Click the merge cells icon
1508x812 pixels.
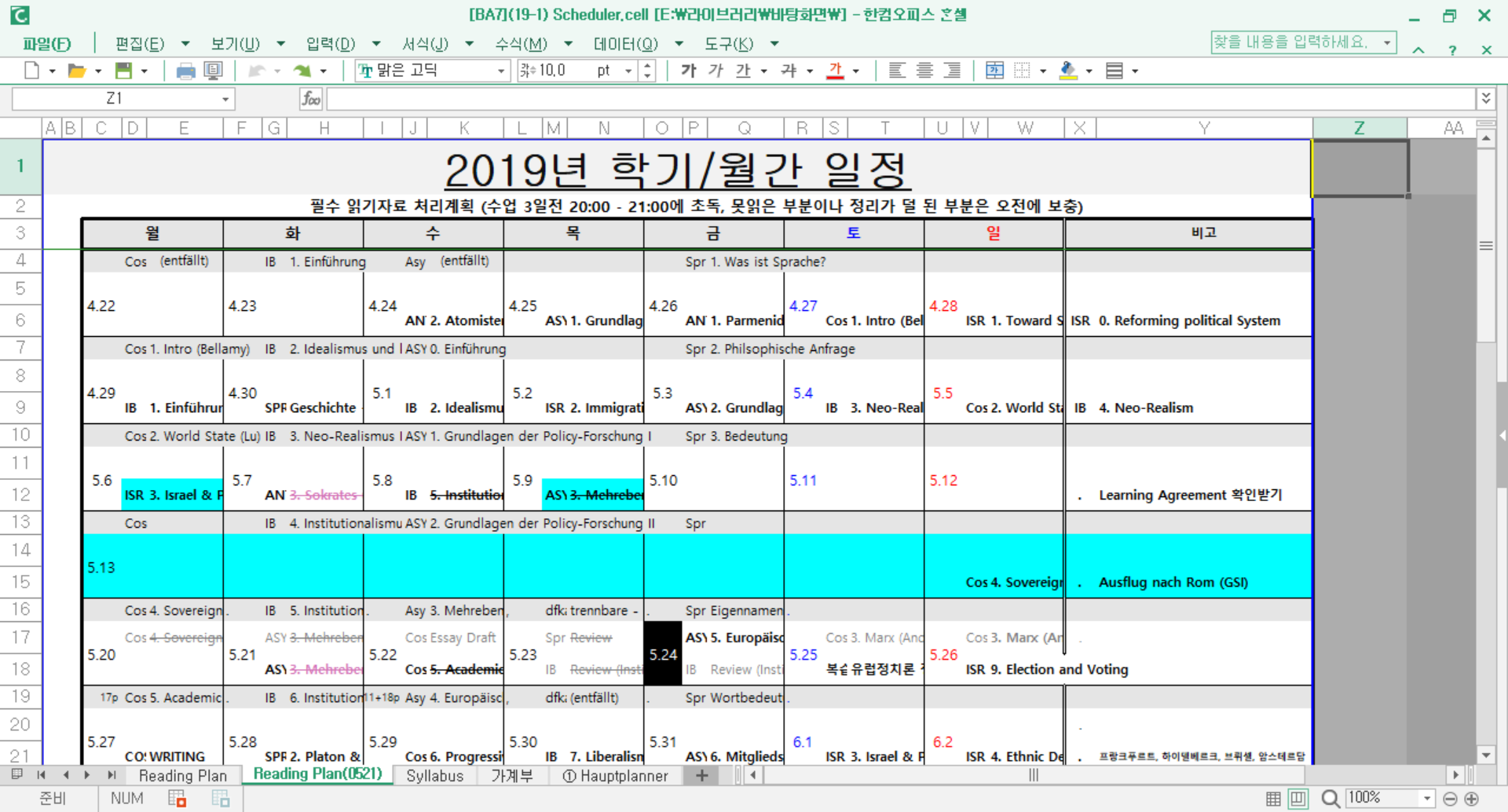(994, 71)
